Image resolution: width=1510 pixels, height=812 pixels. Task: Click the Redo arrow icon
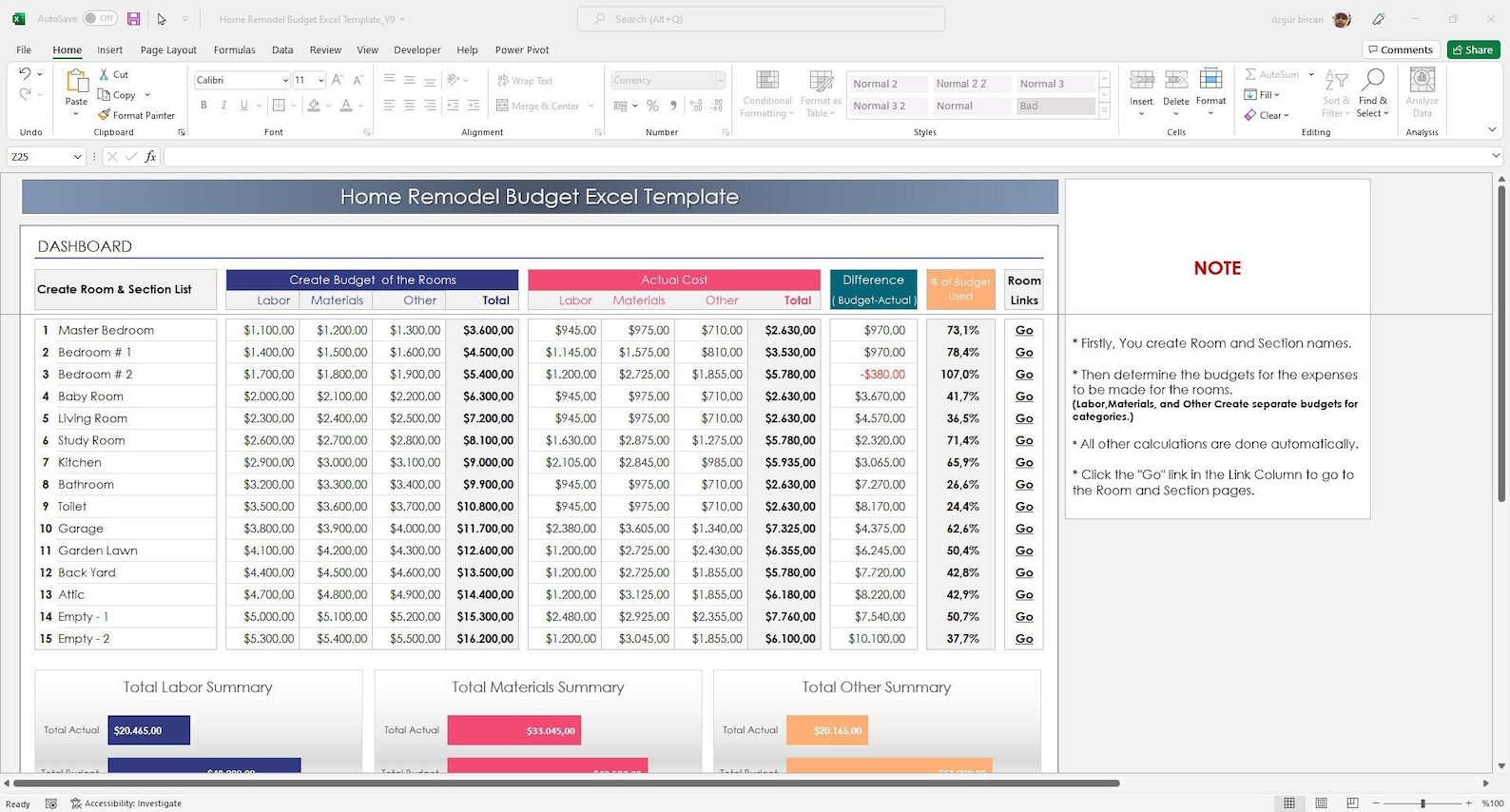pos(26,93)
